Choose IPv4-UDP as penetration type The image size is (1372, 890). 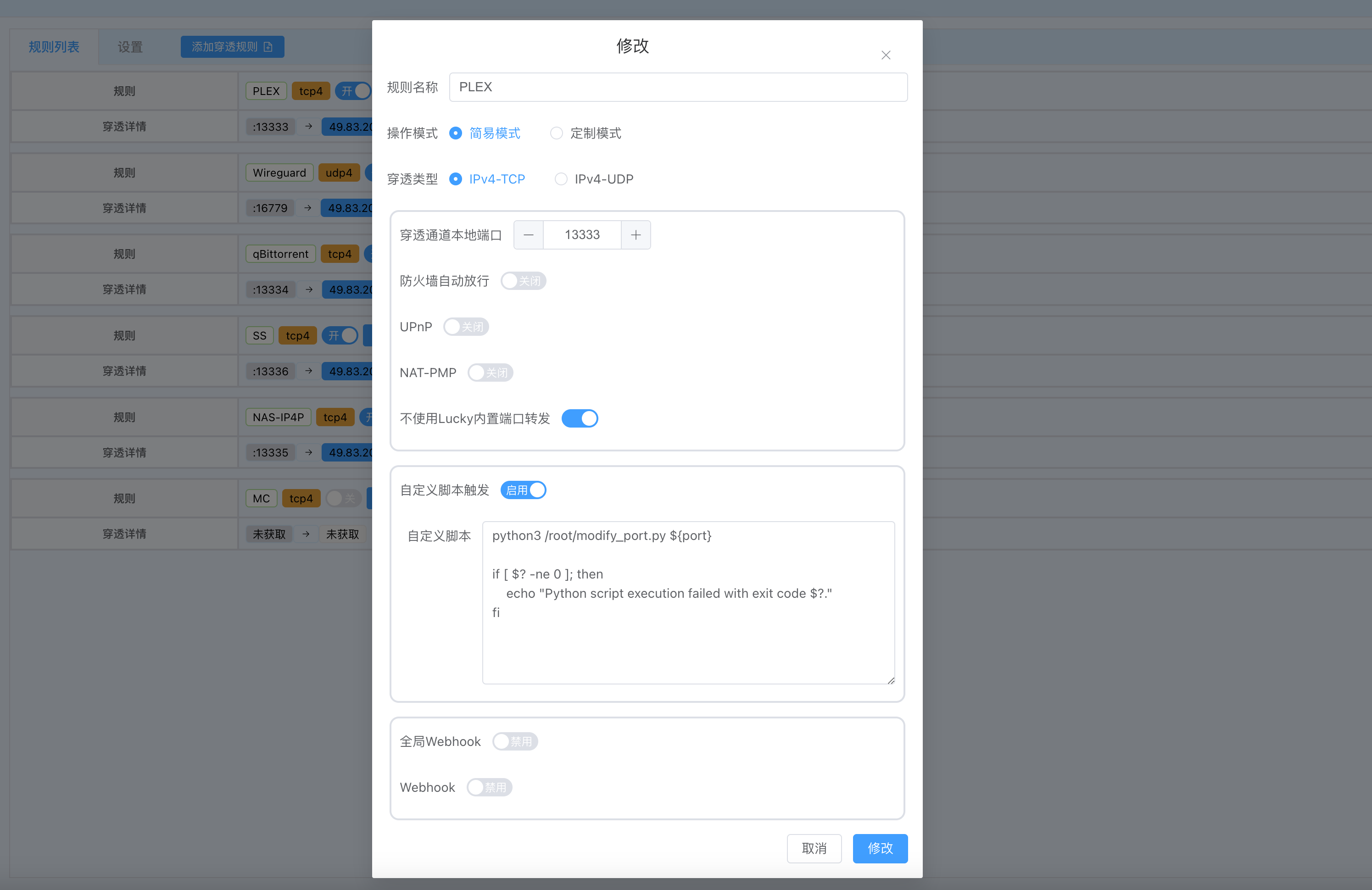561,179
